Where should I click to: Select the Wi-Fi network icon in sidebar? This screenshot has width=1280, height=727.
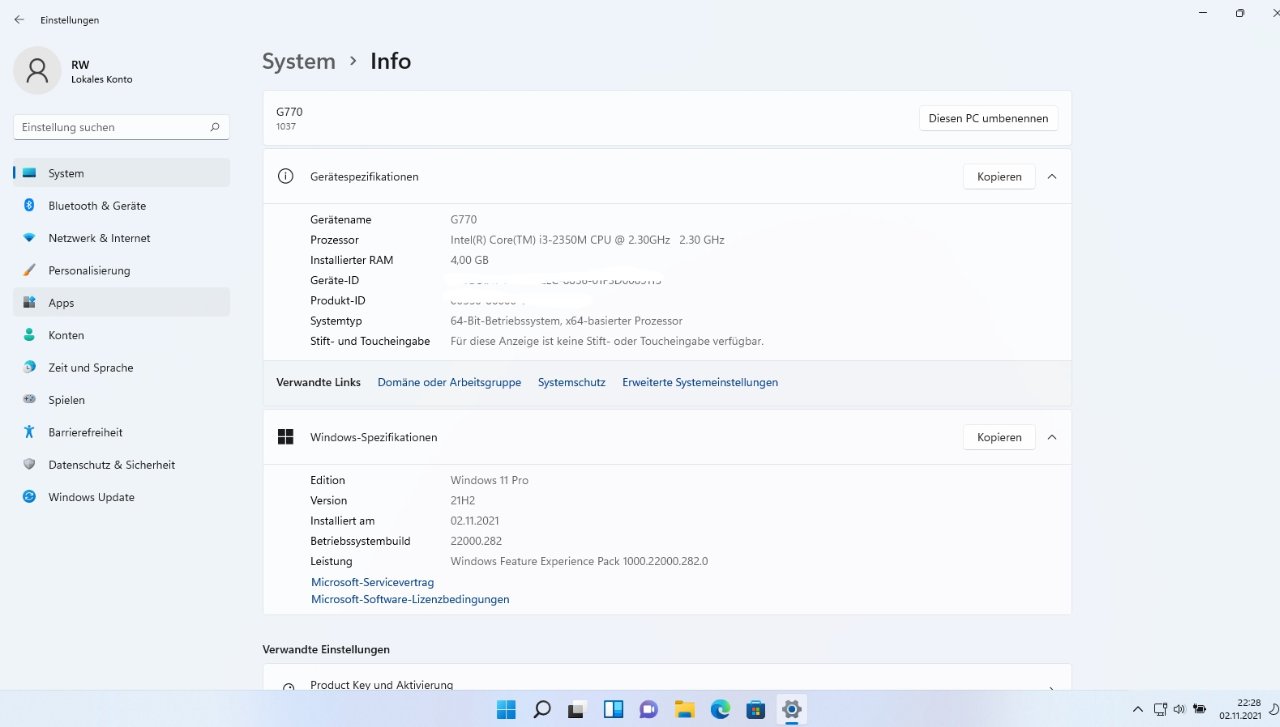point(29,238)
